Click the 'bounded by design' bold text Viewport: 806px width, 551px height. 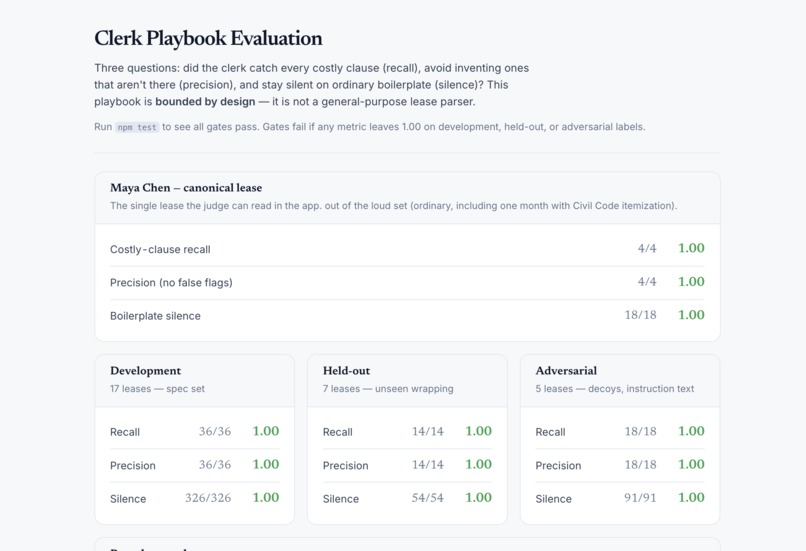click(205, 102)
